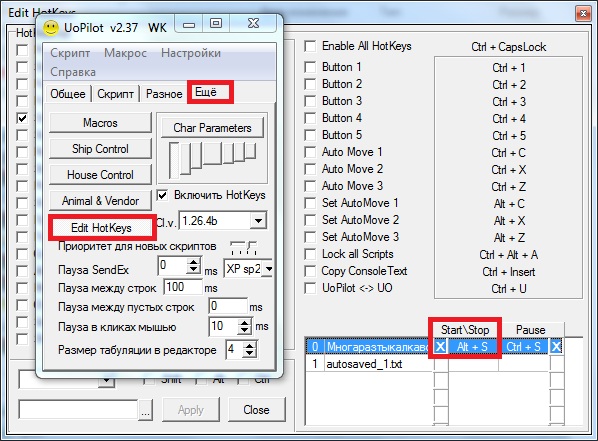The height and width of the screenshot is (441, 598).
Task: Open Animal & Vendor
Action: click(x=100, y=201)
